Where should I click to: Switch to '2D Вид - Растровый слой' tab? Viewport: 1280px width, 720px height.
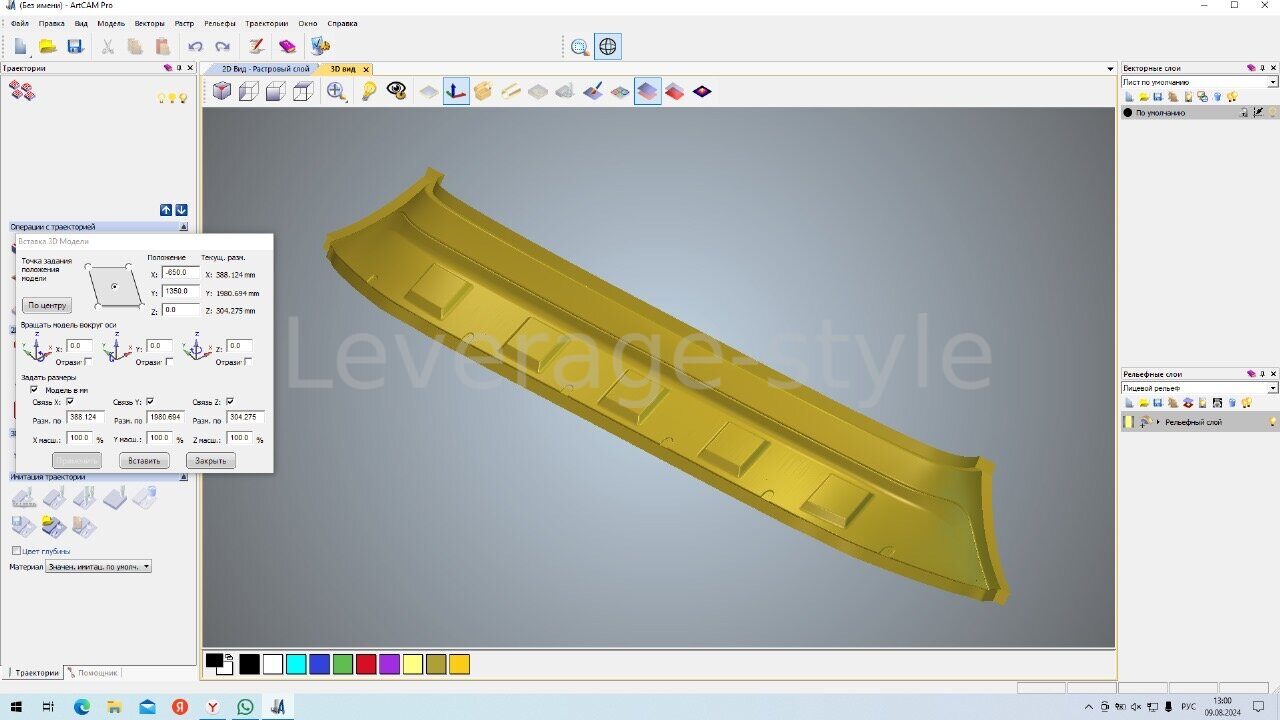point(265,69)
